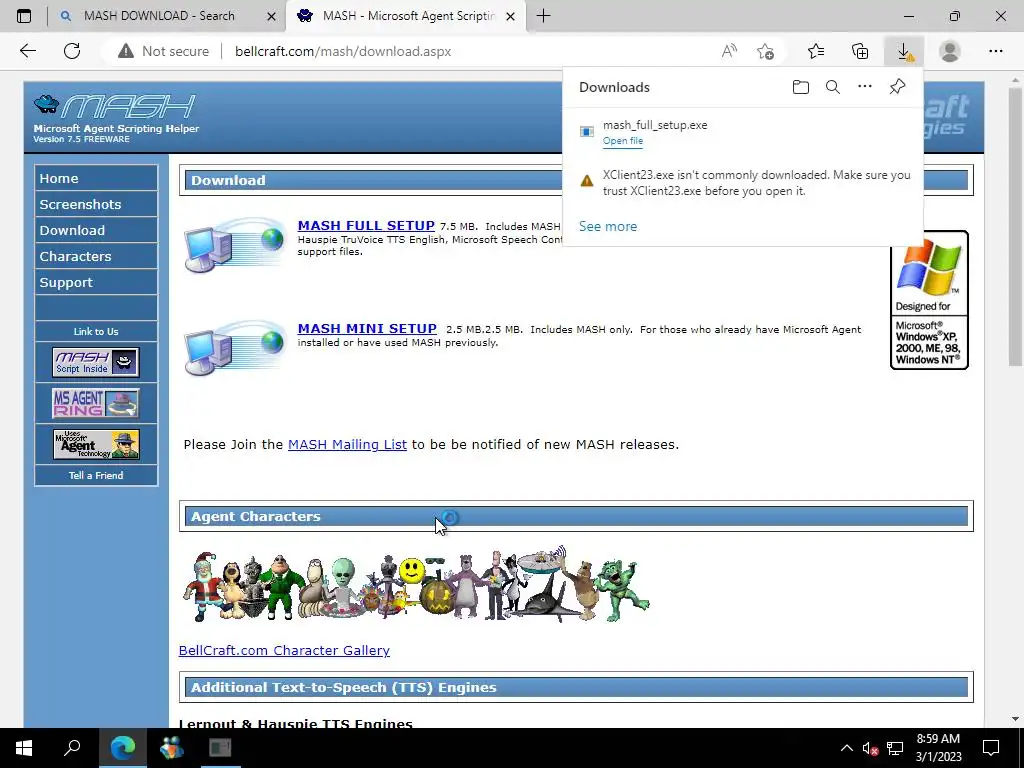1024x768 pixels.
Task: Open the taskbar clock and date
Action: point(938,748)
